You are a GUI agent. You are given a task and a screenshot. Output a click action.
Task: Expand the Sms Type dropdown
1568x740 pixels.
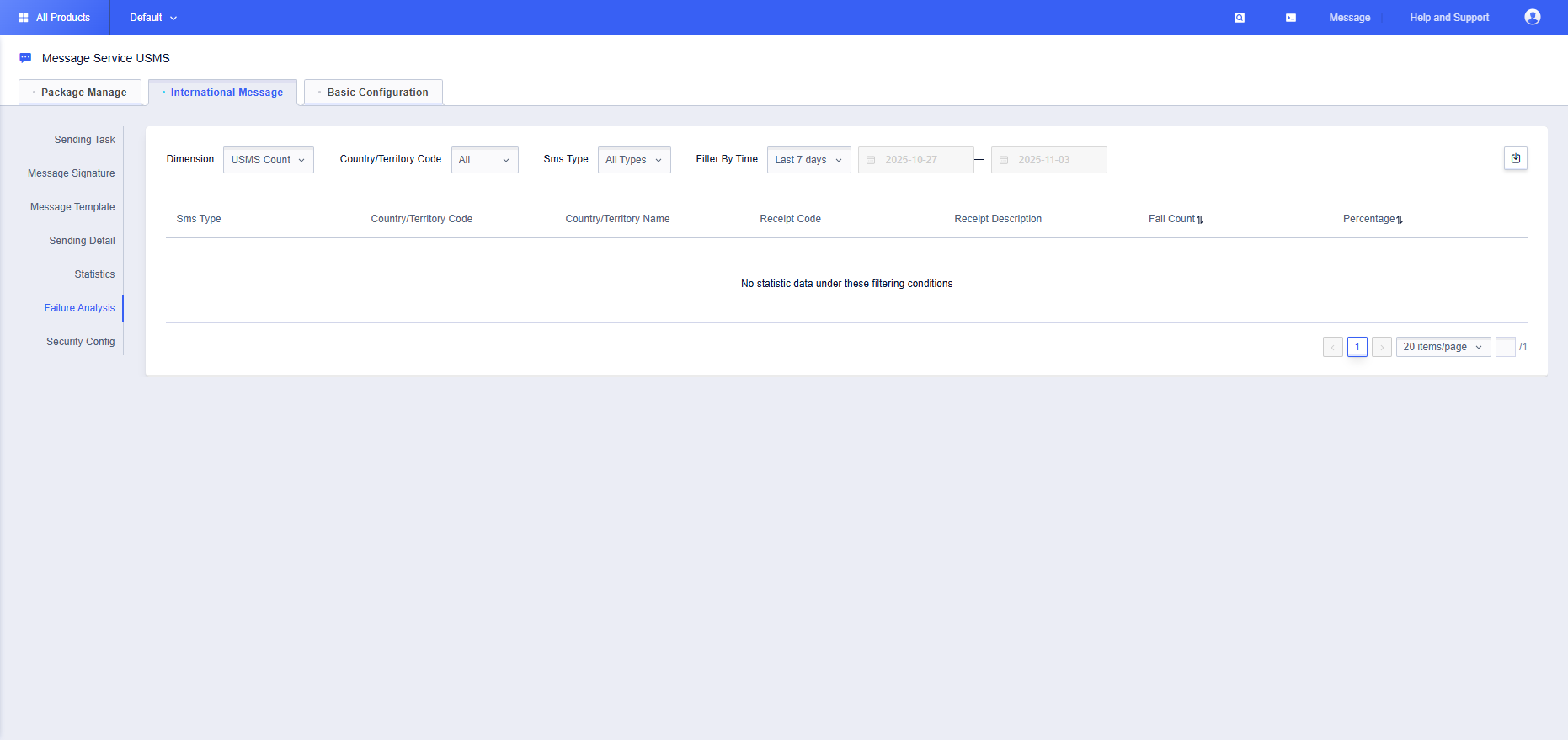click(633, 160)
